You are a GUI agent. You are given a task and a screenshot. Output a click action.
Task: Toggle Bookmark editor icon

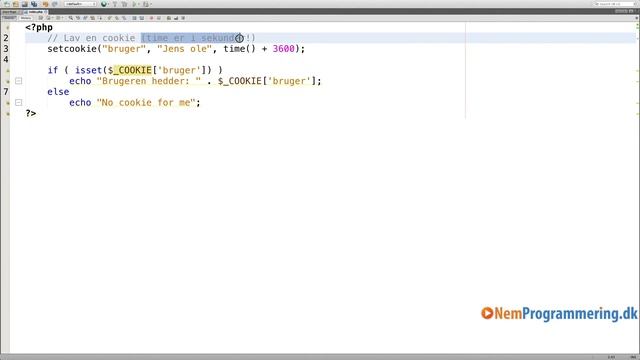pos(124,18)
